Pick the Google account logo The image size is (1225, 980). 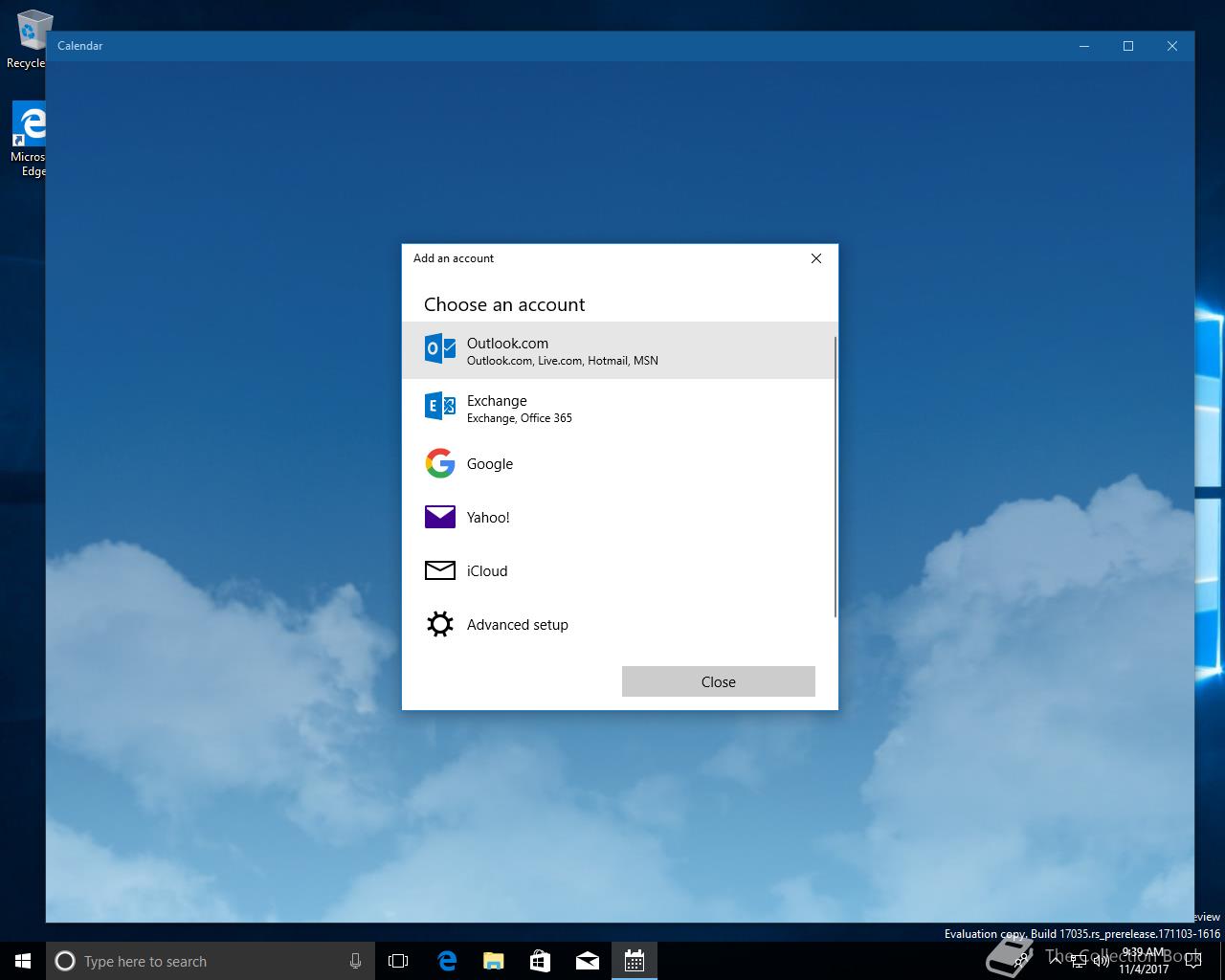pos(440,463)
